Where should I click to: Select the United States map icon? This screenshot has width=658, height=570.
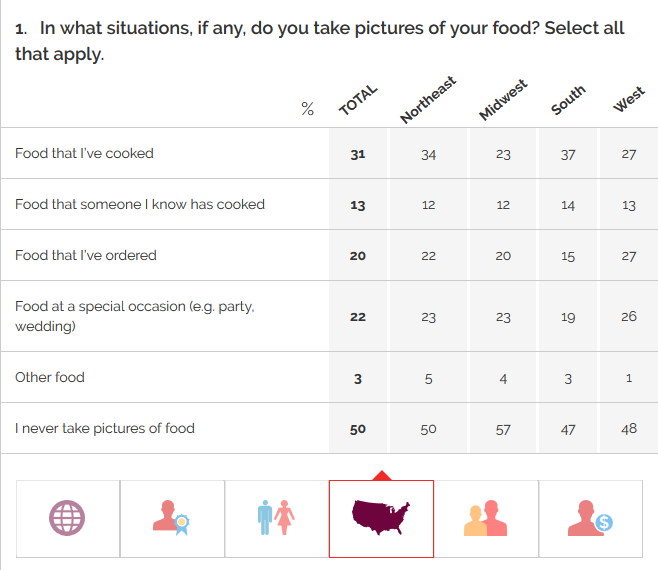tap(381, 518)
